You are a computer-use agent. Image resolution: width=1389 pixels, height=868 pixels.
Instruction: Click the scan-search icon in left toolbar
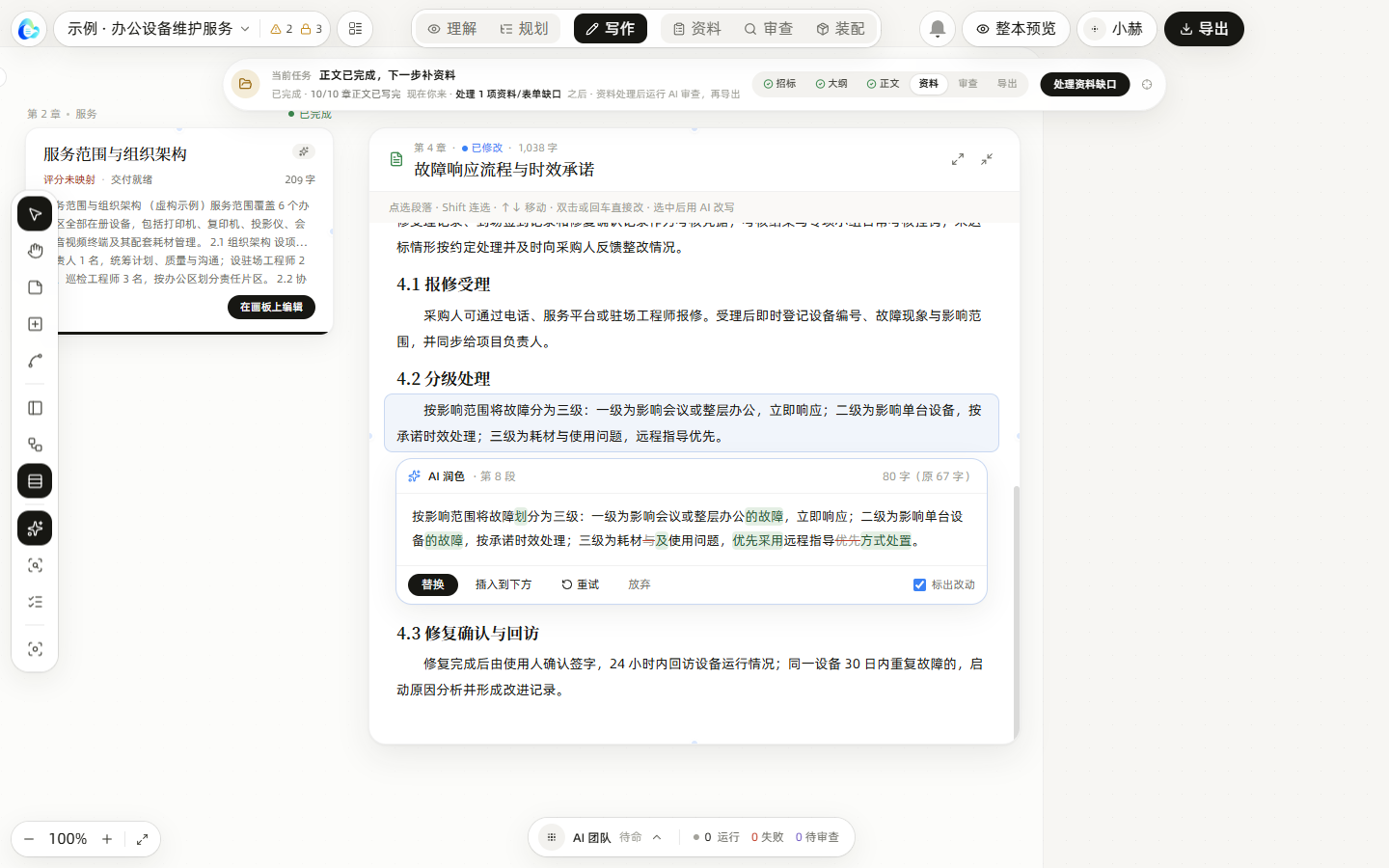(35, 565)
